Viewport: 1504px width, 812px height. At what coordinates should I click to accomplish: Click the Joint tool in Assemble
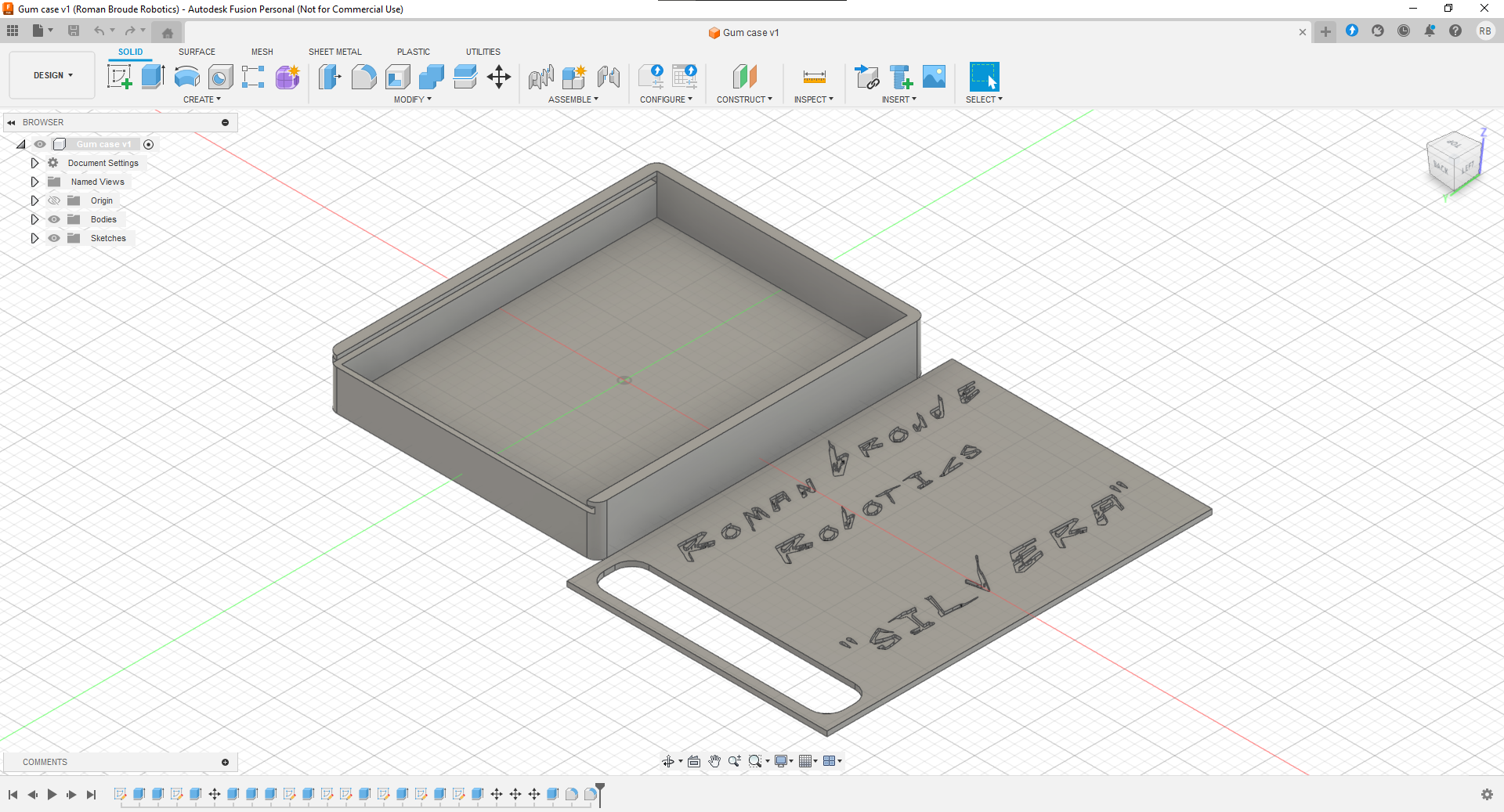tap(608, 77)
